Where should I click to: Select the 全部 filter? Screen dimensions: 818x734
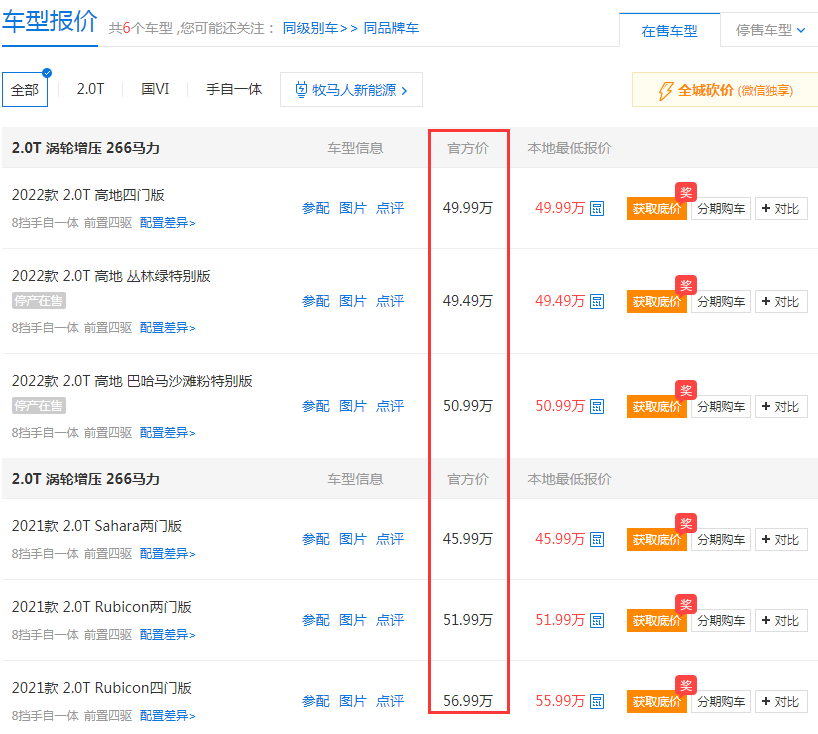click(25, 90)
